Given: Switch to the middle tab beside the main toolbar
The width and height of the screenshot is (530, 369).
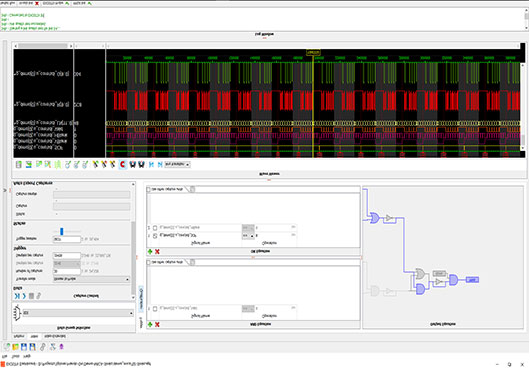Looking at the screenshot, I should coord(34,337).
